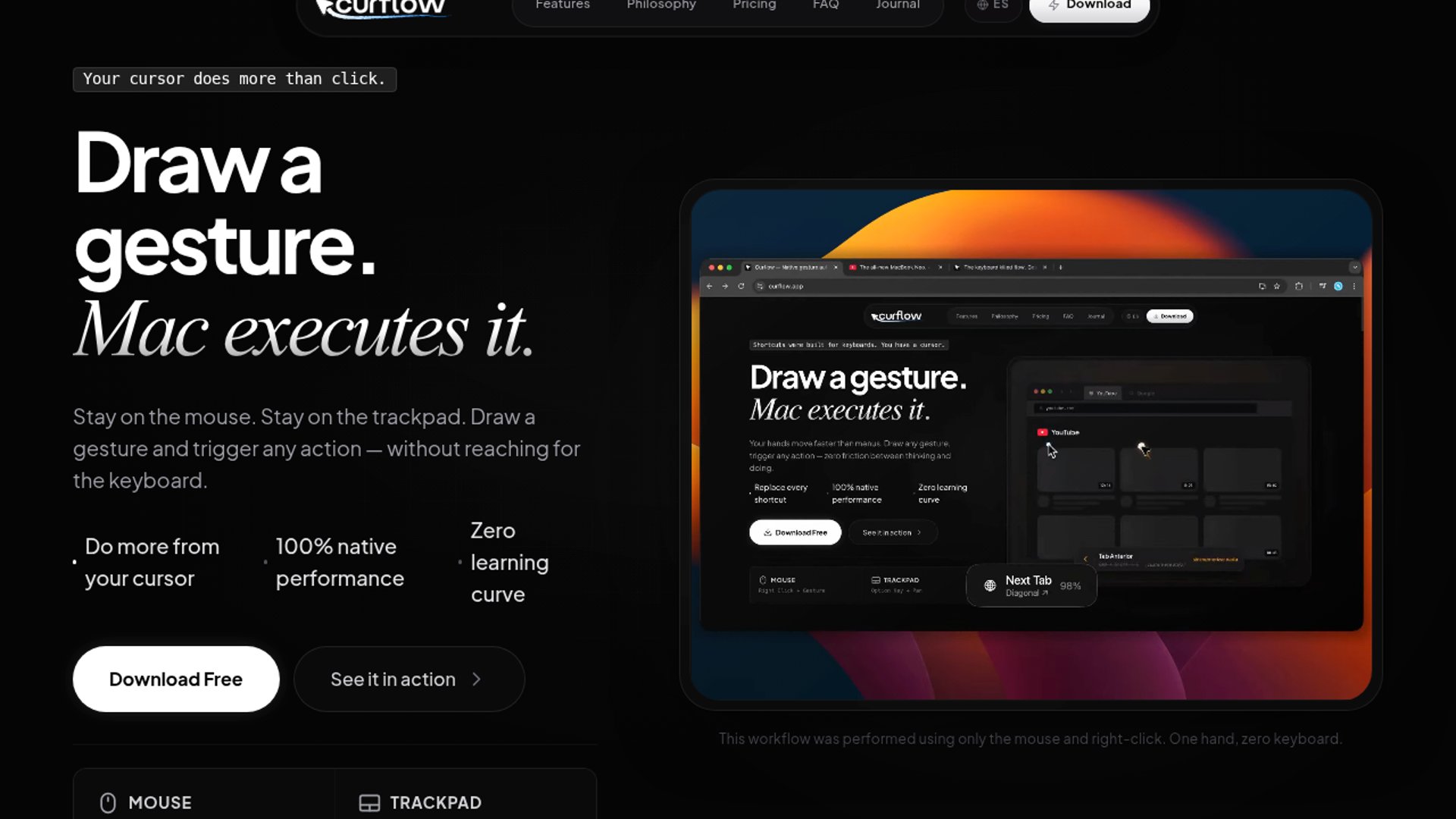The image size is (1456, 819).
Task: Open the Journal nav link
Action: pyautogui.click(x=897, y=5)
